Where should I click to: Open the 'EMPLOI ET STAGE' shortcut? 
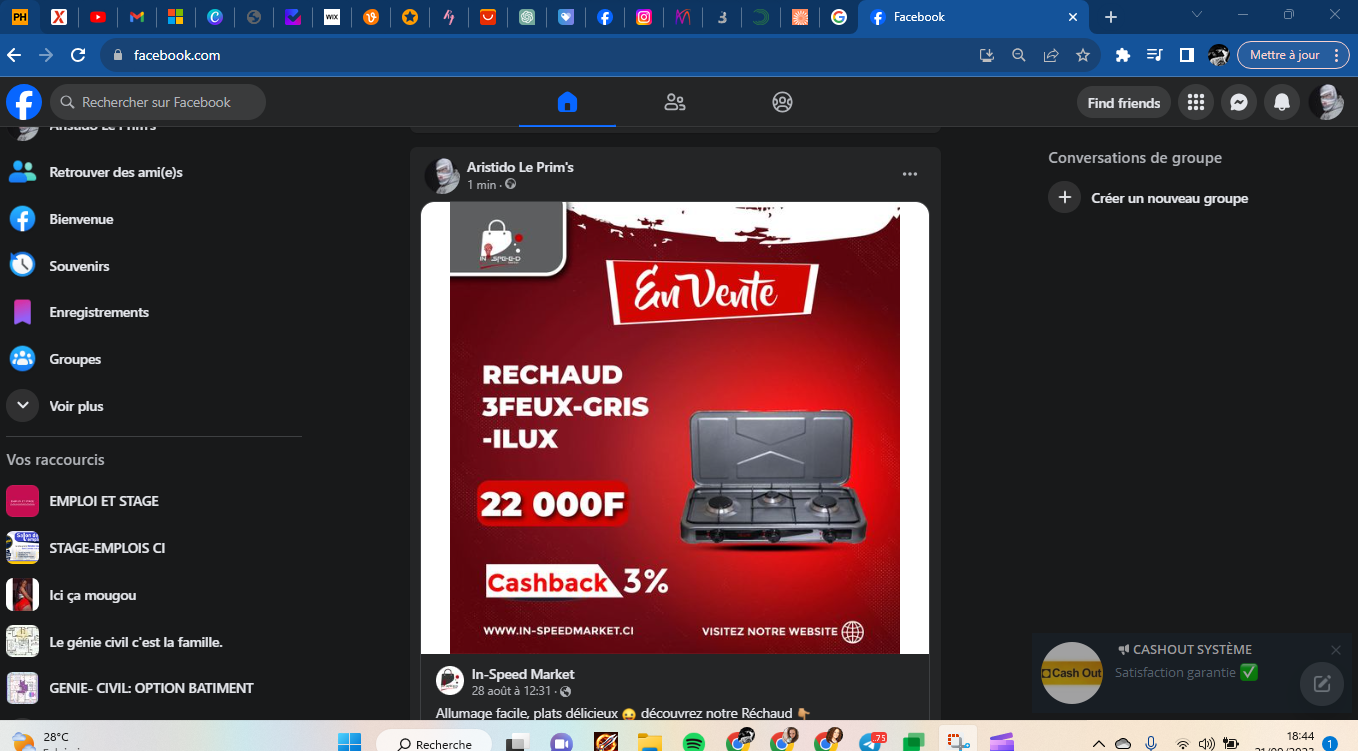click(x=103, y=501)
